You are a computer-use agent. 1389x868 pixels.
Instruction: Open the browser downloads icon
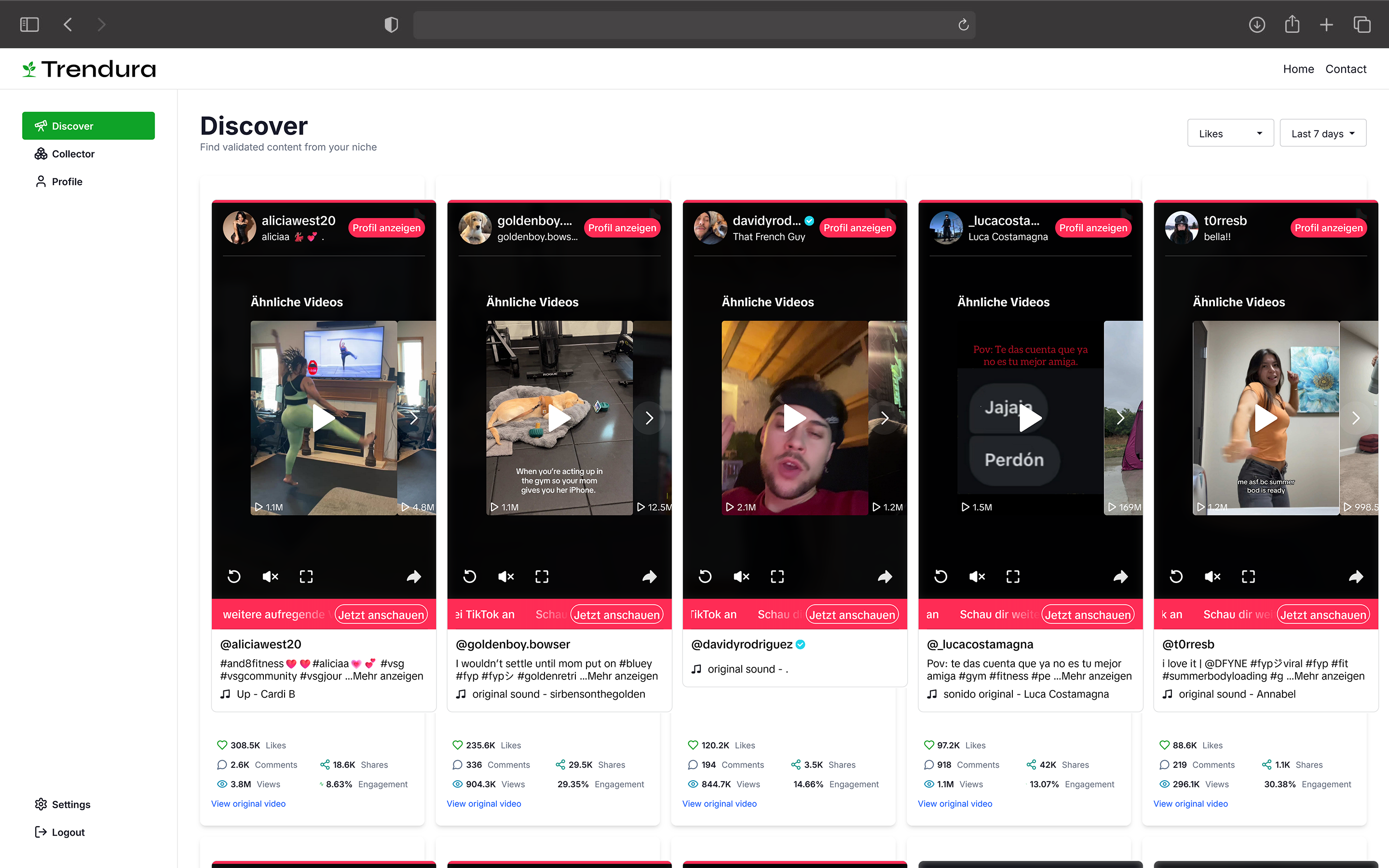click(1257, 25)
